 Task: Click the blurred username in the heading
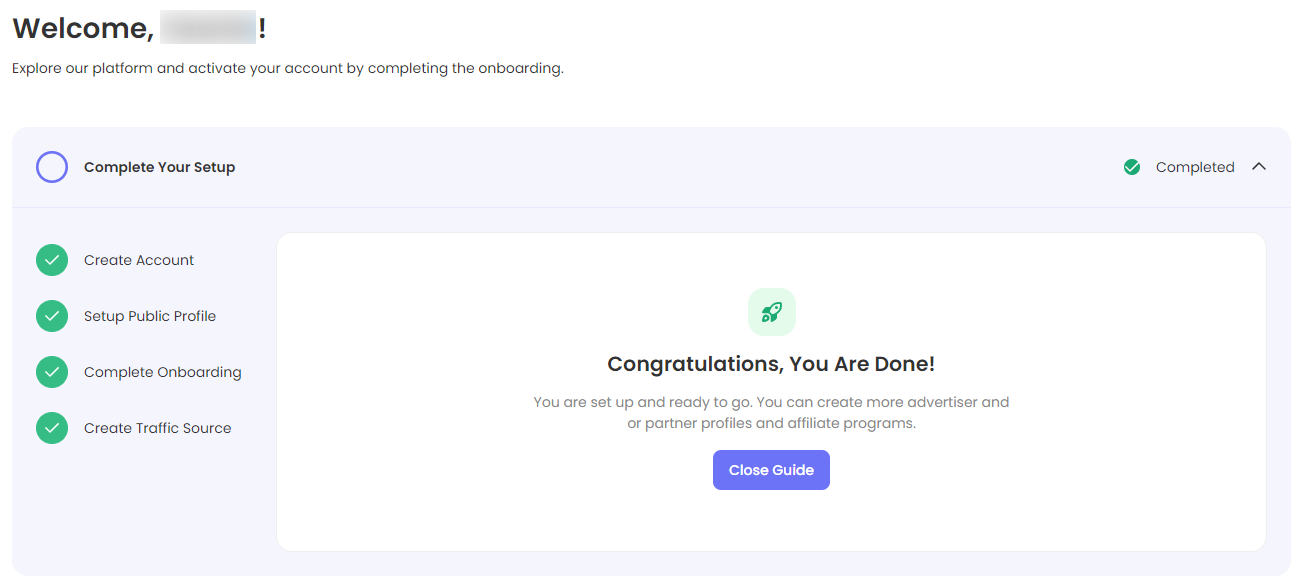tap(208, 28)
